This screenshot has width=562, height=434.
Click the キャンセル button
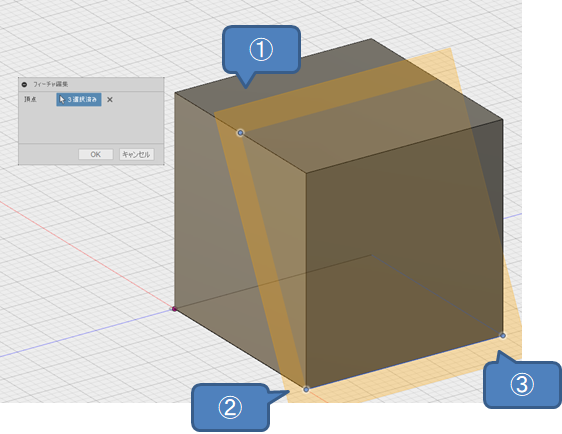(x=136, y=154)
